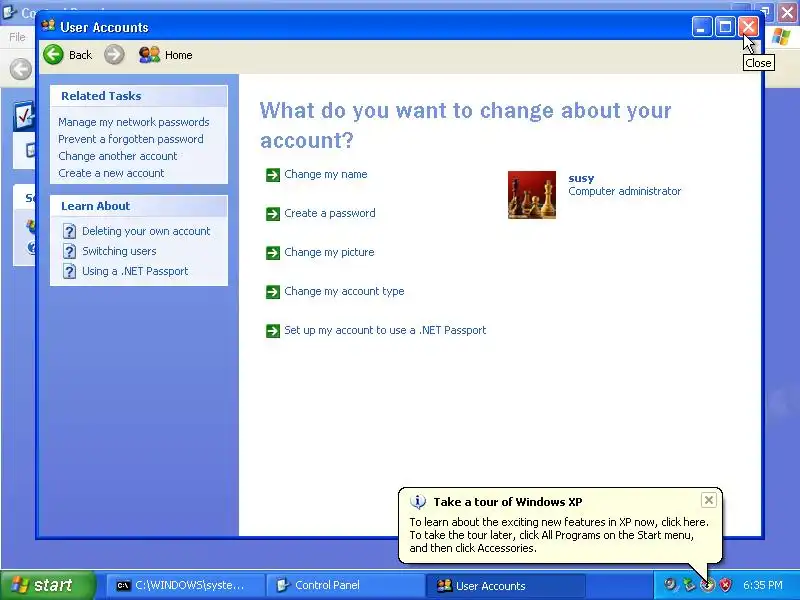This screenshot has height=600, width=800.
Task: Click the account name susy
Action: (581, 178)
